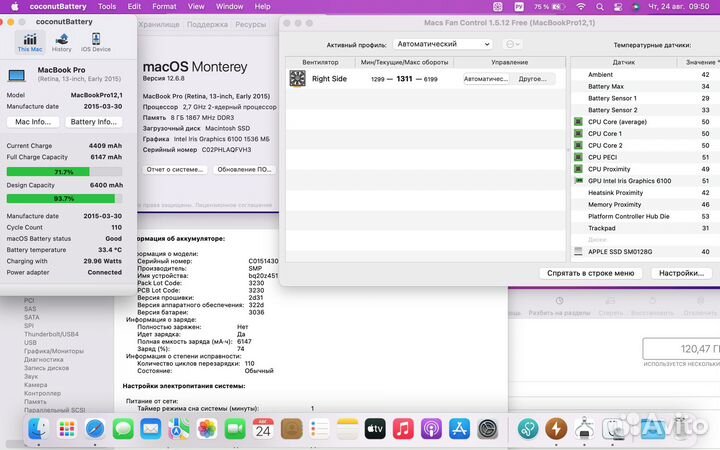The image size is (720, 450).
Task: Select the Trackpad sensor row
Action: (645, 228)
